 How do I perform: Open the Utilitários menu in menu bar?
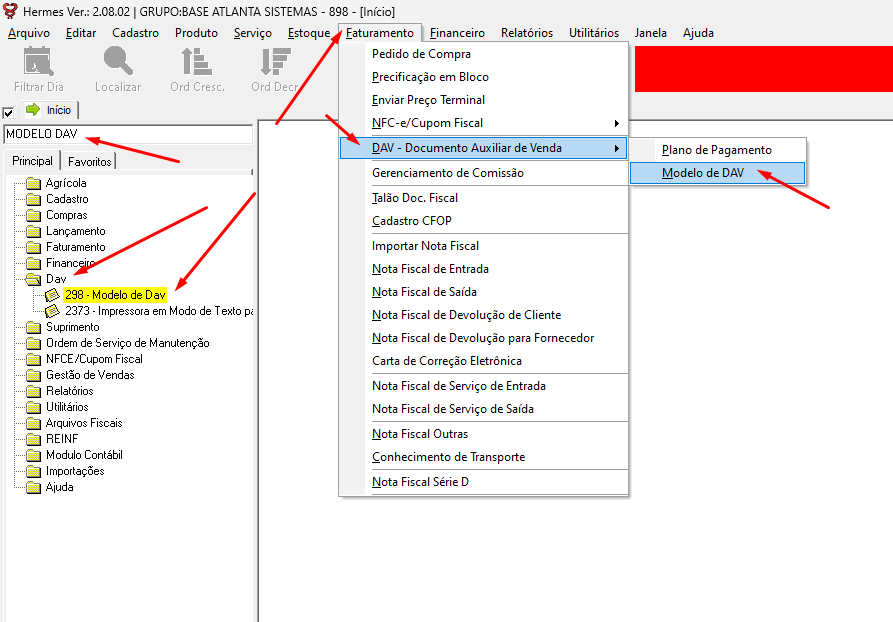[x=593, y=33]
